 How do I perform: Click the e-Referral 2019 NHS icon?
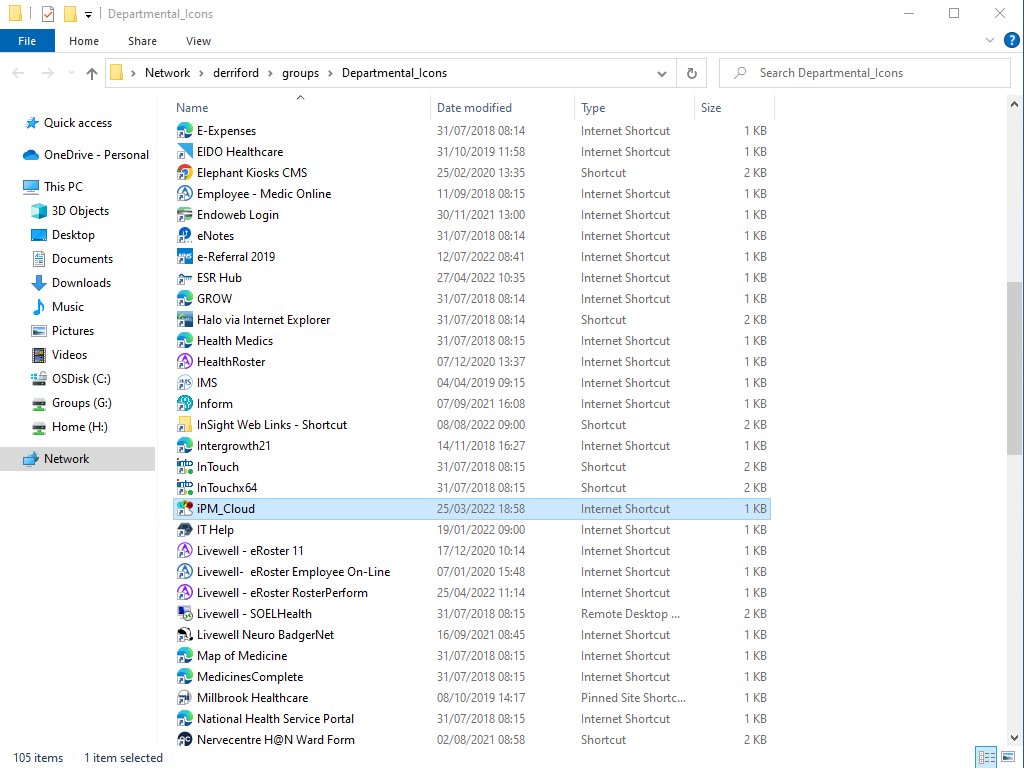tap(185, 257)
